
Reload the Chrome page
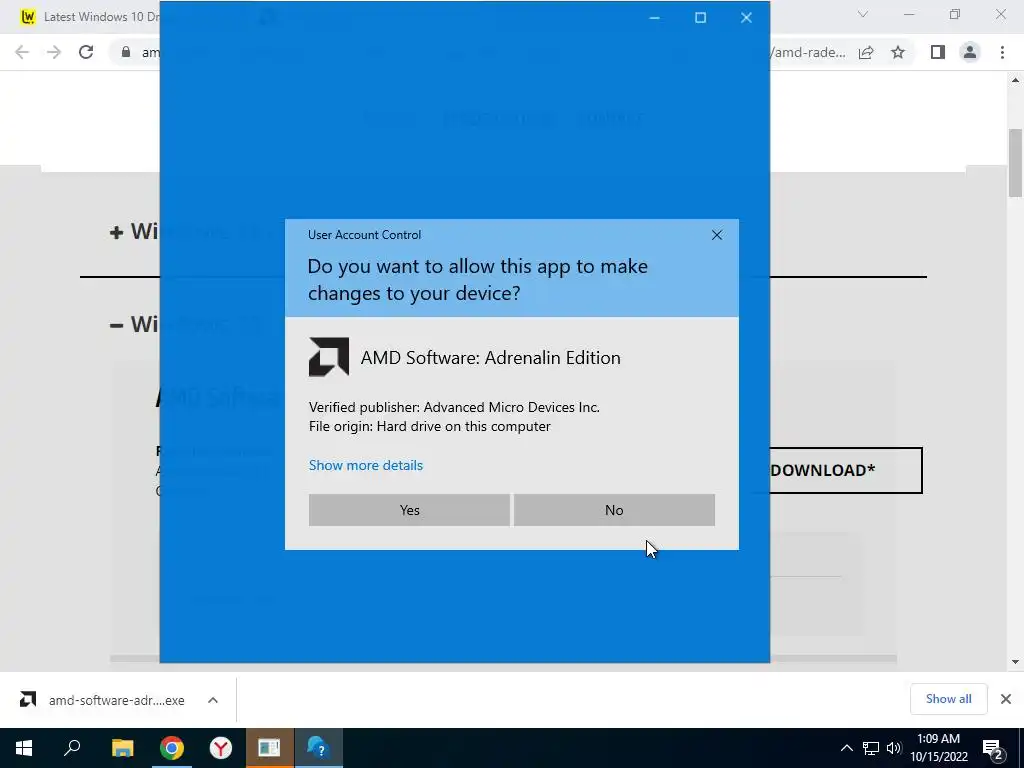point(86,52)
